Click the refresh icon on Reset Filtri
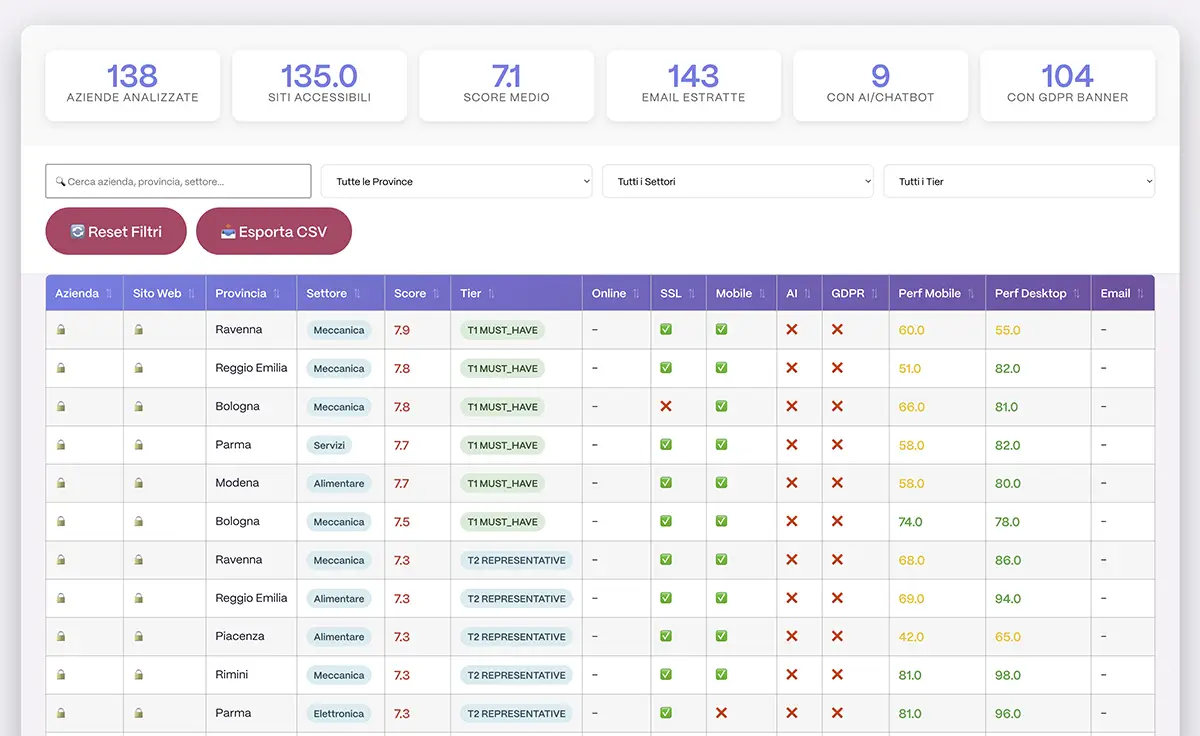 pos(77,231)
